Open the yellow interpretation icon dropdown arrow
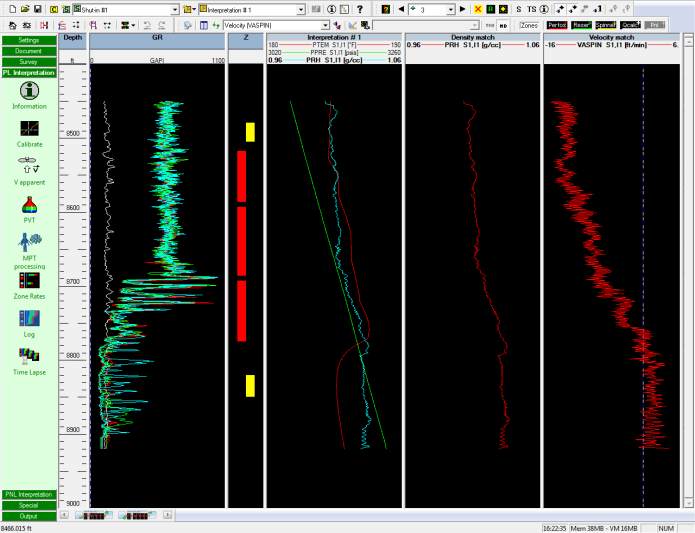 click(194, 9)
